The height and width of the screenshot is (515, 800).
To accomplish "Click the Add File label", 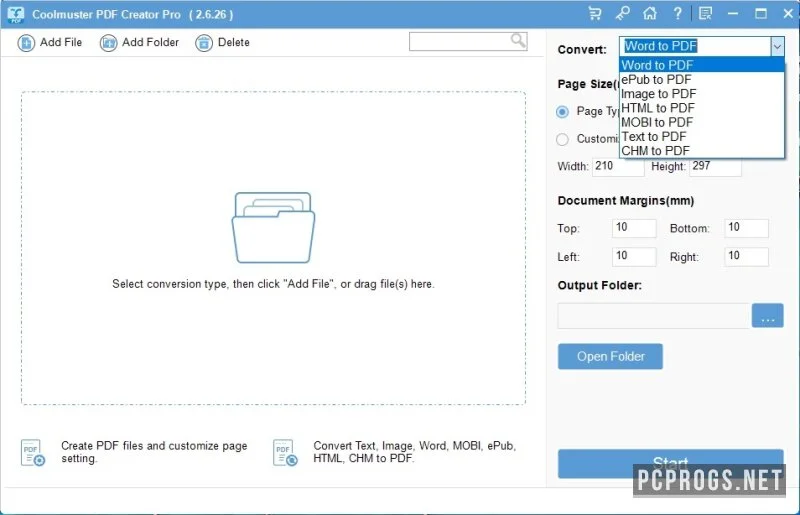I will (61, 42).
